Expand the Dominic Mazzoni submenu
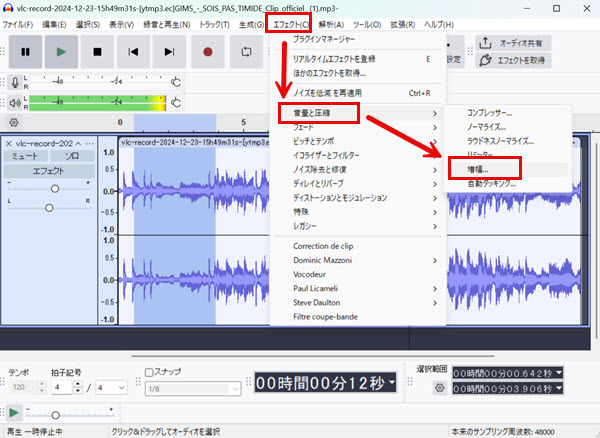This screenshot has width=600, height=438. (x=357, y=261)
